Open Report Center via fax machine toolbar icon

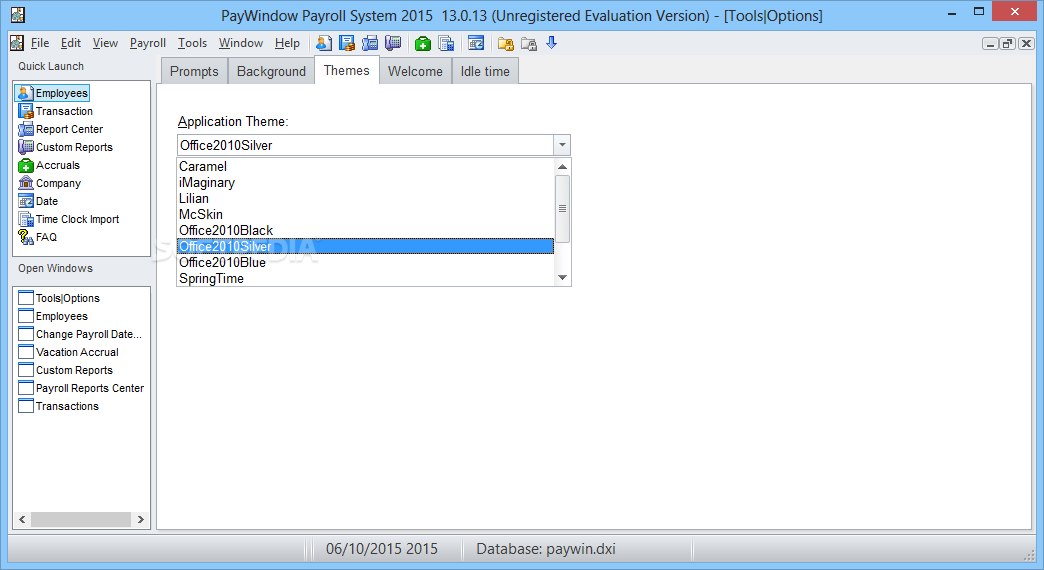pyautogui.click(x=370, y=43)
